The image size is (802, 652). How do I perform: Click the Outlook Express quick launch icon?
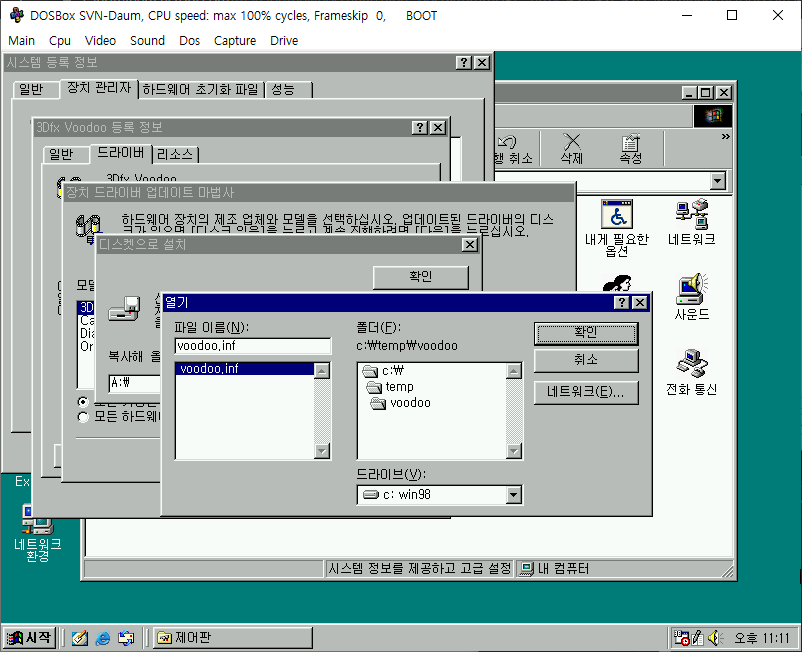126,638
